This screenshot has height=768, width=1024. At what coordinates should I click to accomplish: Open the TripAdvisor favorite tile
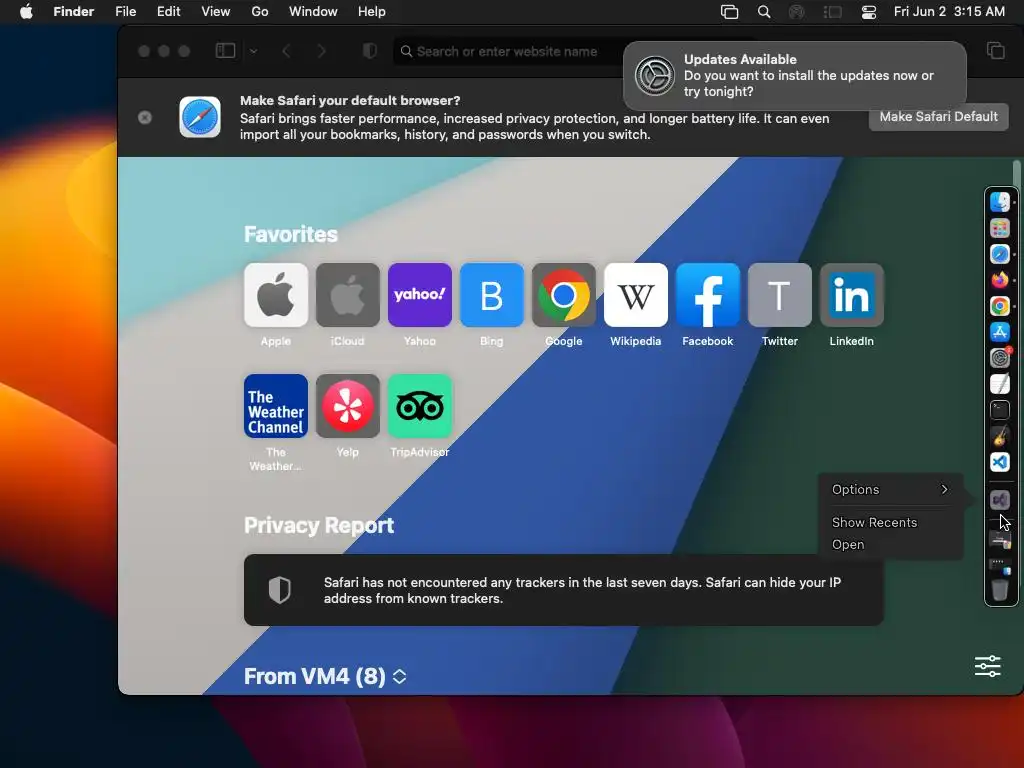(x=419, y=406)
